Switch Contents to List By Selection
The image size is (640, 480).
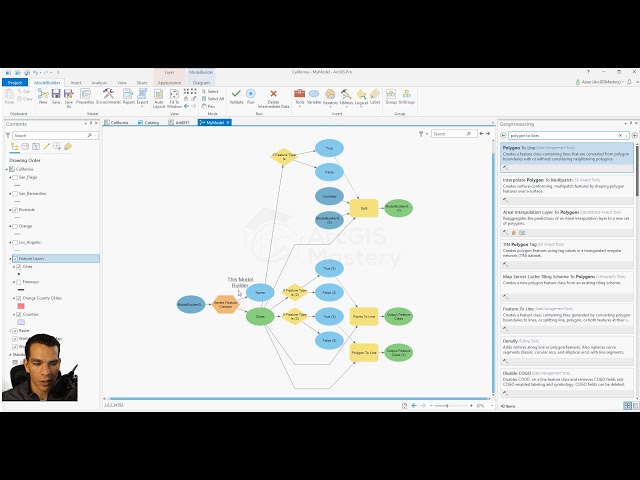[36, 147]
